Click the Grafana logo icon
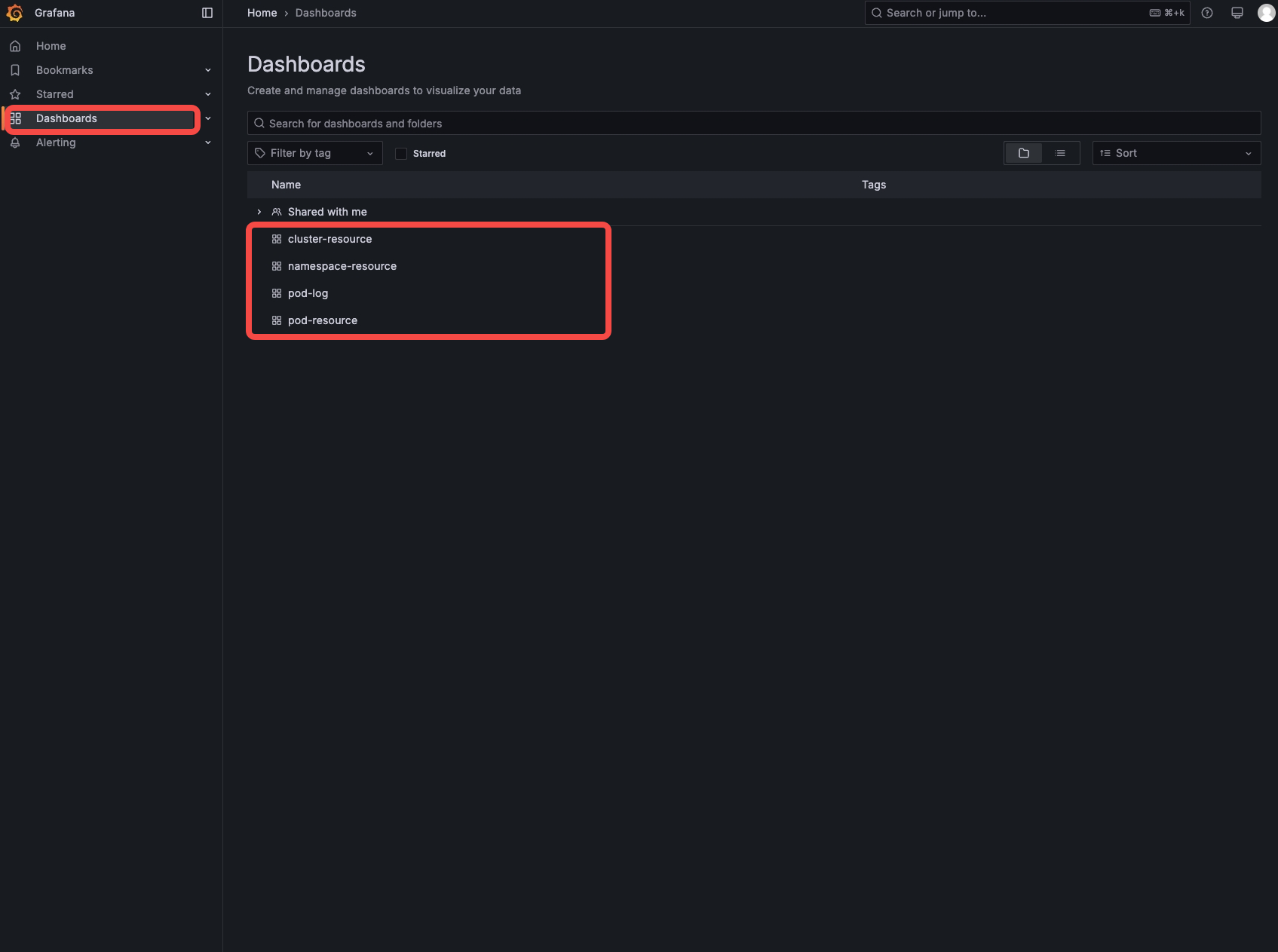 tap(14, 13)
